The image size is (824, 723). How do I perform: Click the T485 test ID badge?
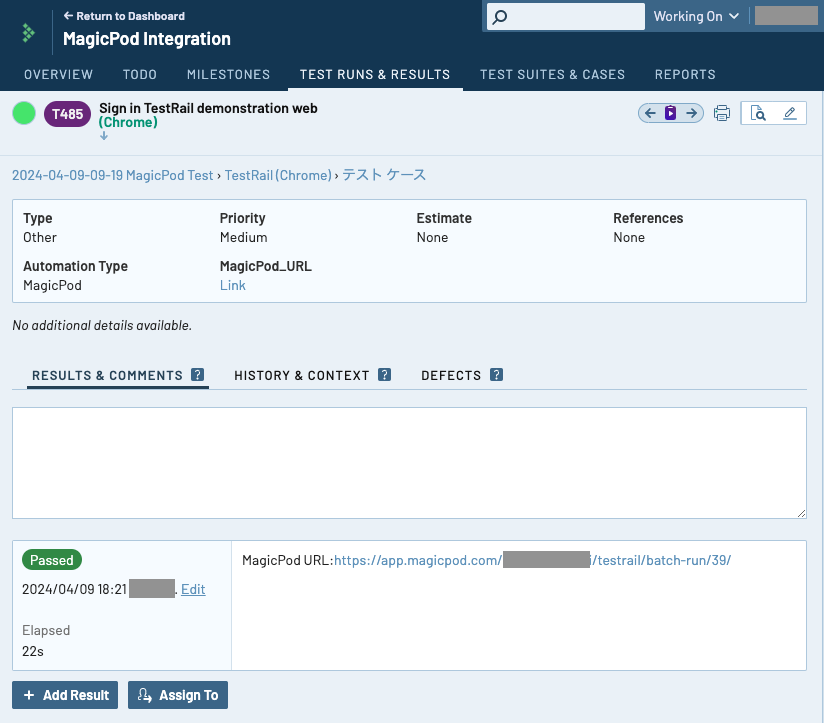point(67,114)
